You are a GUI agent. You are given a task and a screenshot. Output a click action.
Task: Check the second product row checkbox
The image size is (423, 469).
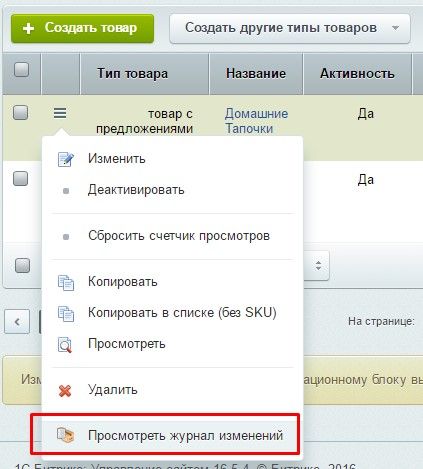tap(20, 178)
